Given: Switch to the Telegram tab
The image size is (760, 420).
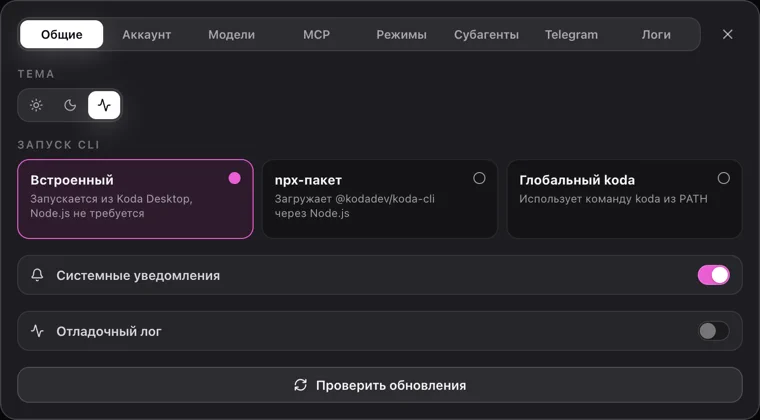Looking at the screenshot, I should pos(571,34).
